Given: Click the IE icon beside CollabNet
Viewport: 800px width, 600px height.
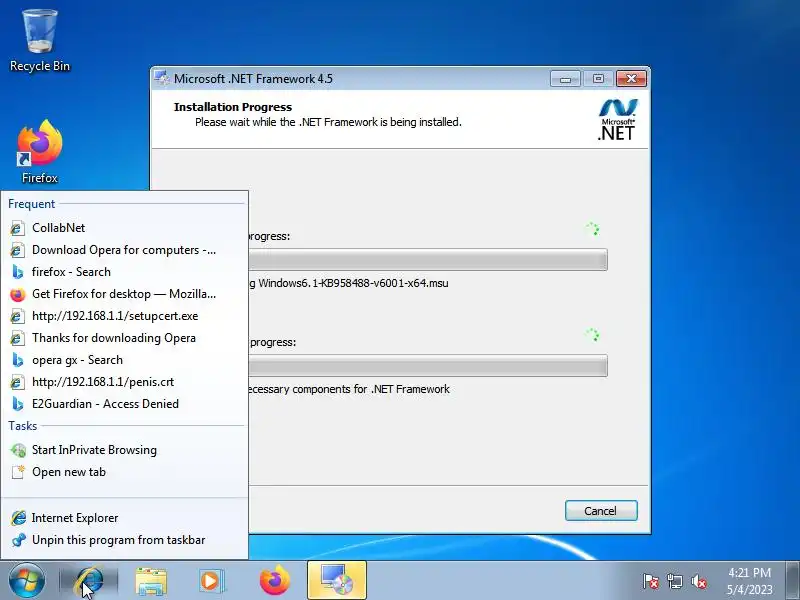Looking at the screenshot, I should pos(17,228).
